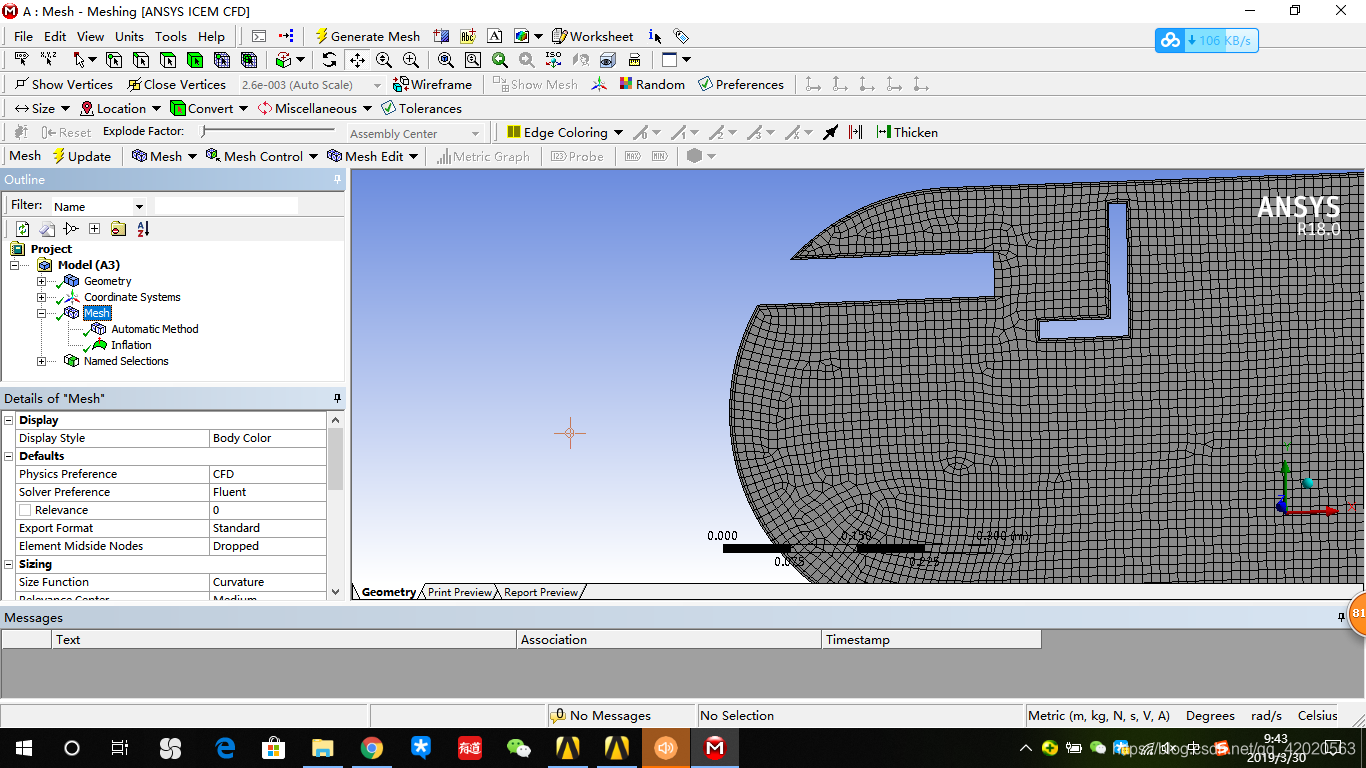Viewport: 1366px width, 768px height.
Task: Click the Rotate view tool icon
Action: click(x=330, y=60)
